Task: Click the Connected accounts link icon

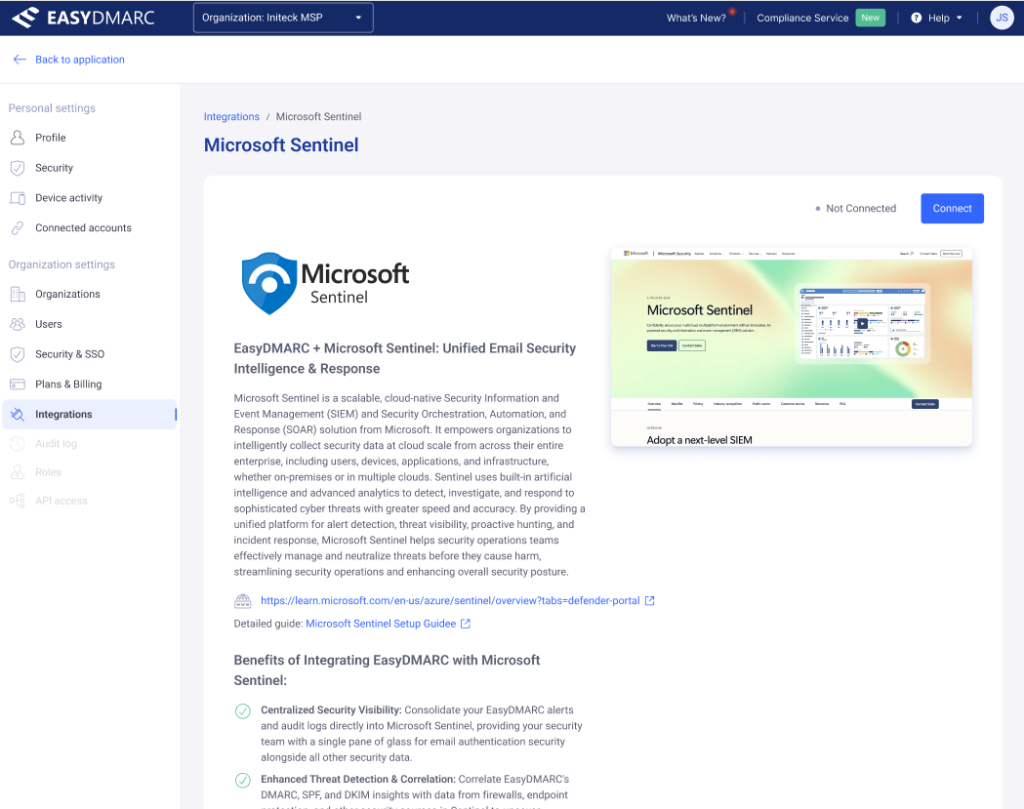Action: 18,228
